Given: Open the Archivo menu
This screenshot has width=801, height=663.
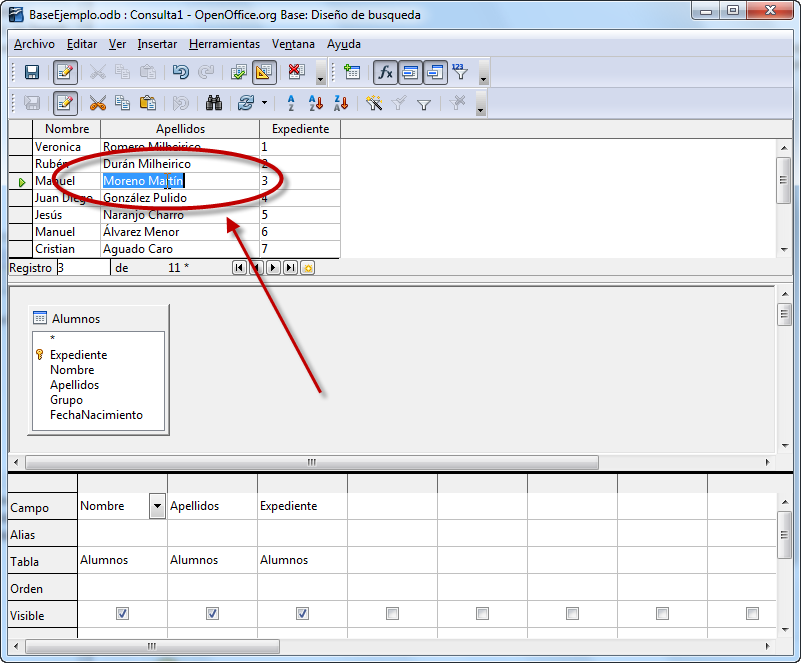Looking at the screenshot, I should click(x=34, y=44).
